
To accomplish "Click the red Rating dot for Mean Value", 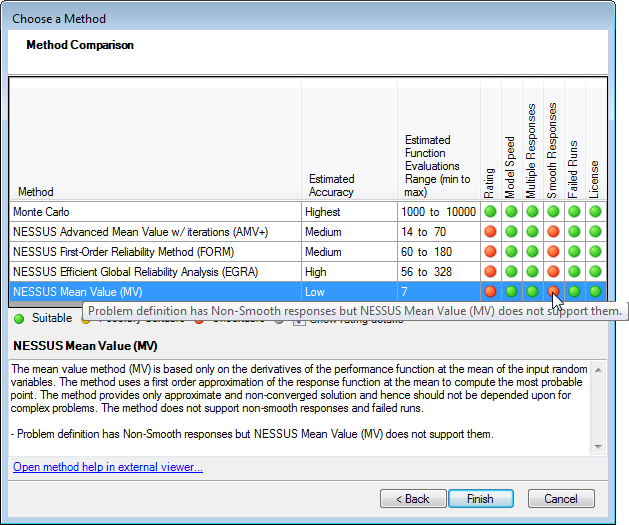I will pos(490,291).
